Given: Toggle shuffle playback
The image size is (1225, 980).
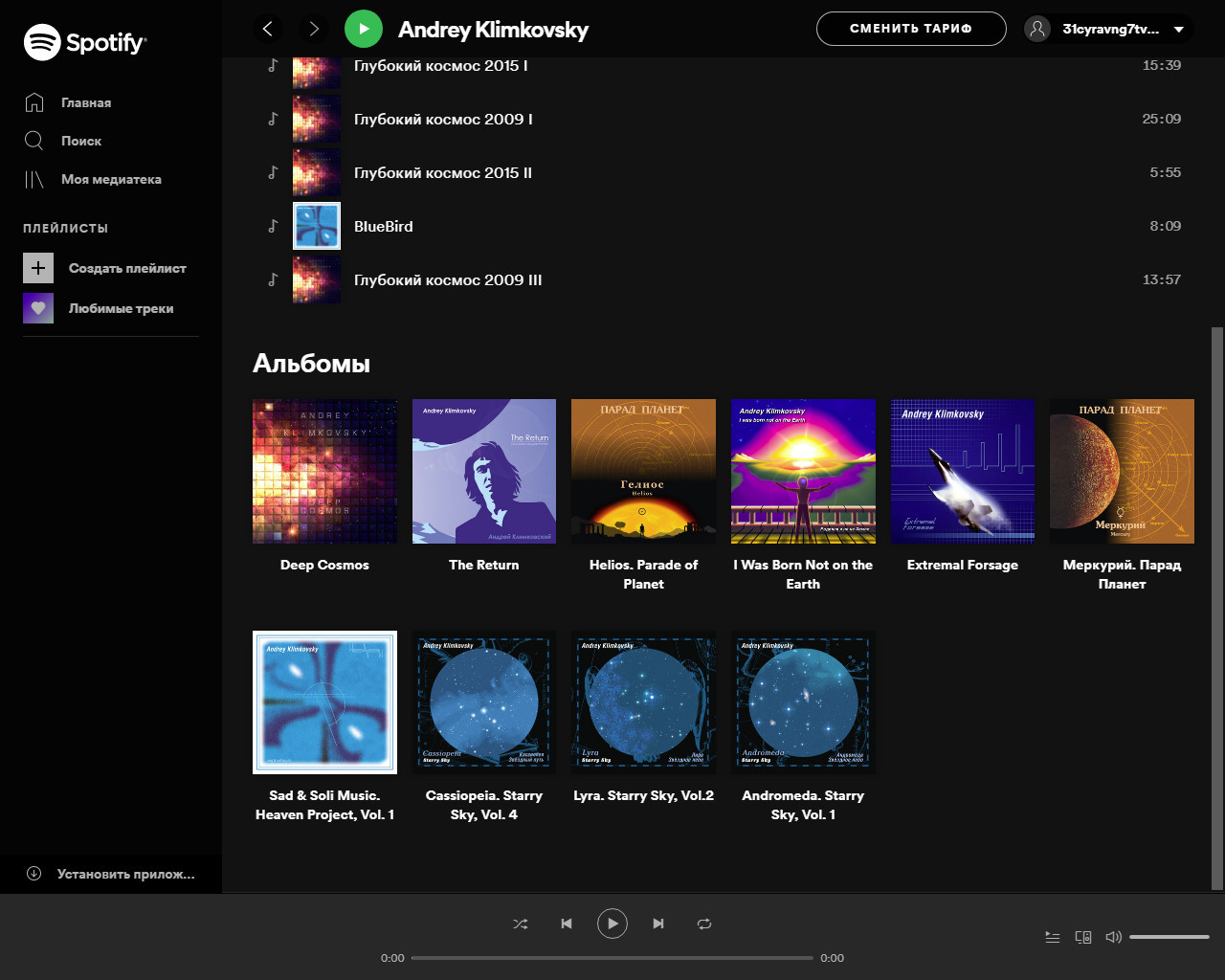Looking at the screenshot, I should [520, 924].
